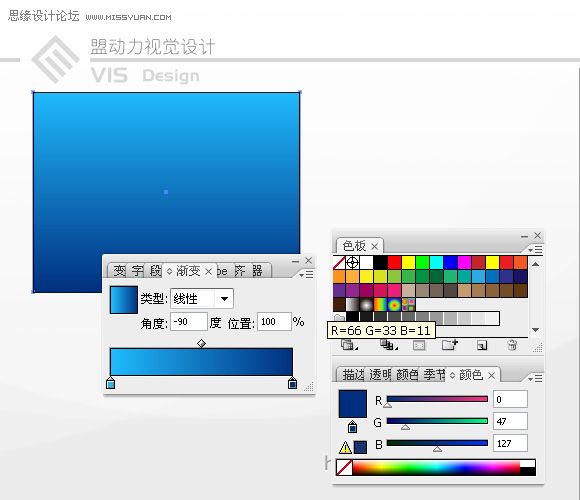The height and width of the screenshot is (500, 580).
Task: Click the B value field showing 127
Action: coord(510,443)
